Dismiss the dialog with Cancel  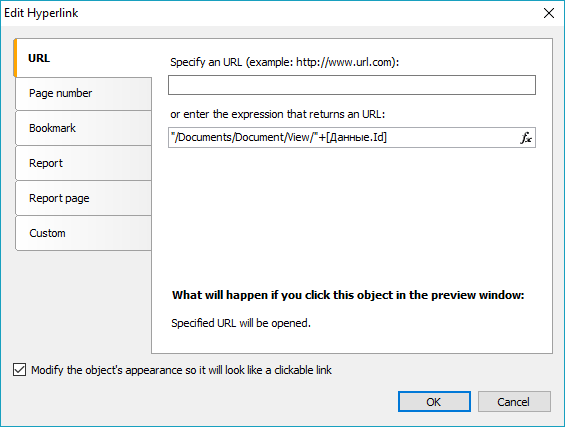[x=514, y=401]
